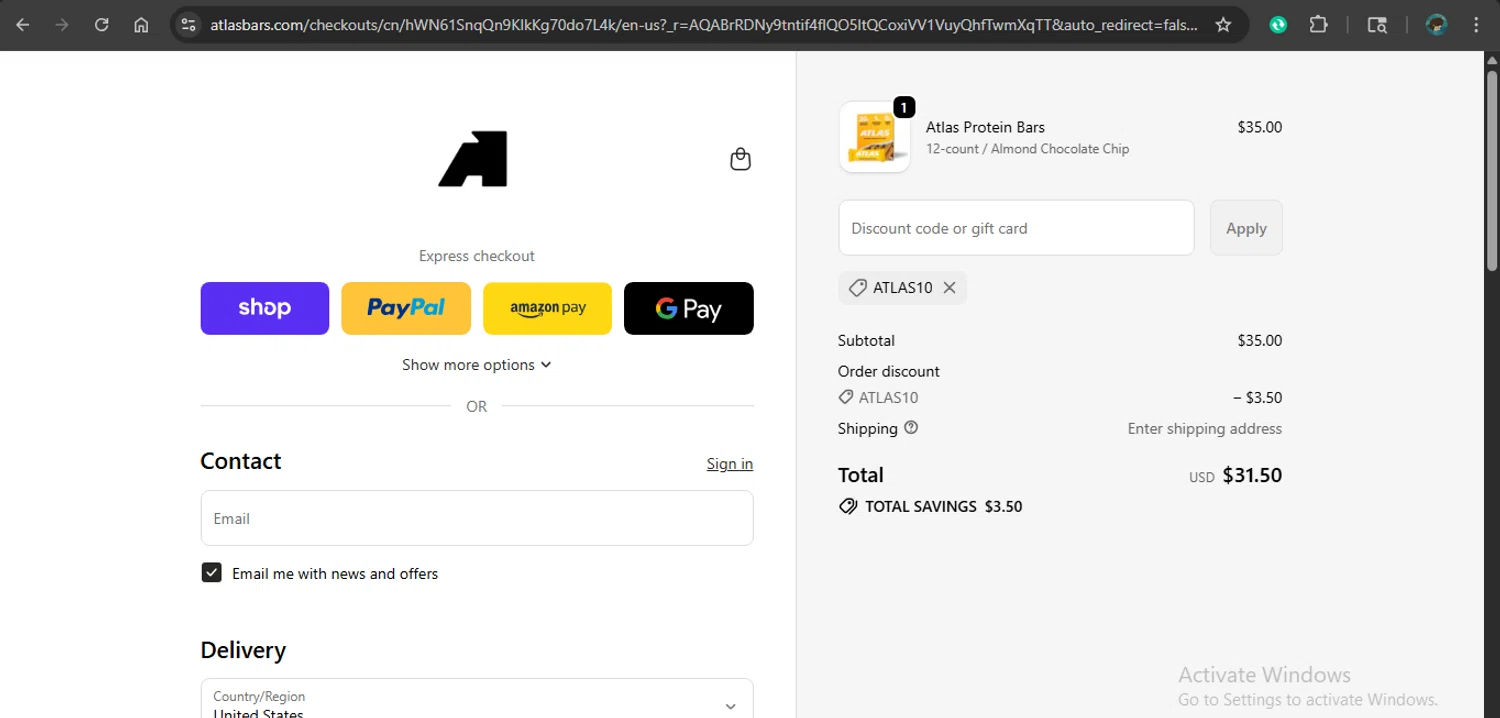The width and height of the screenshot is (1500, 718).
Task: Click 'Enter shipping address' text
Action: click(x=1205, y=428)
